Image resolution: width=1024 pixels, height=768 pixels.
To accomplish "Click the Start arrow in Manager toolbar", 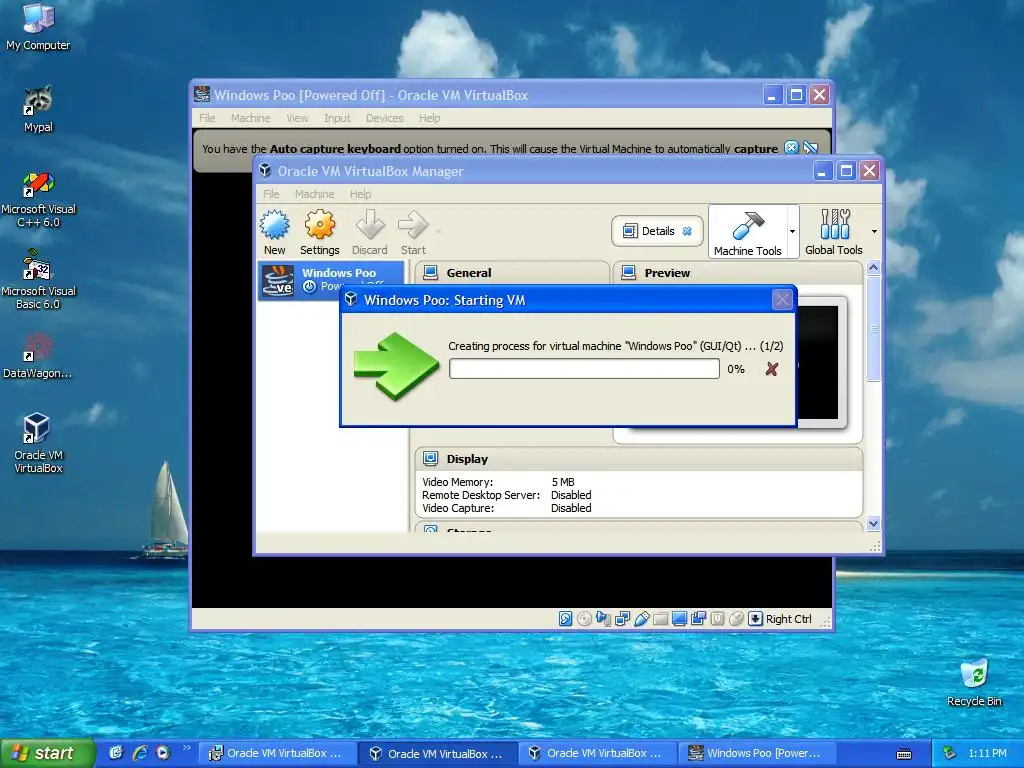I will [x=413, y=232].
